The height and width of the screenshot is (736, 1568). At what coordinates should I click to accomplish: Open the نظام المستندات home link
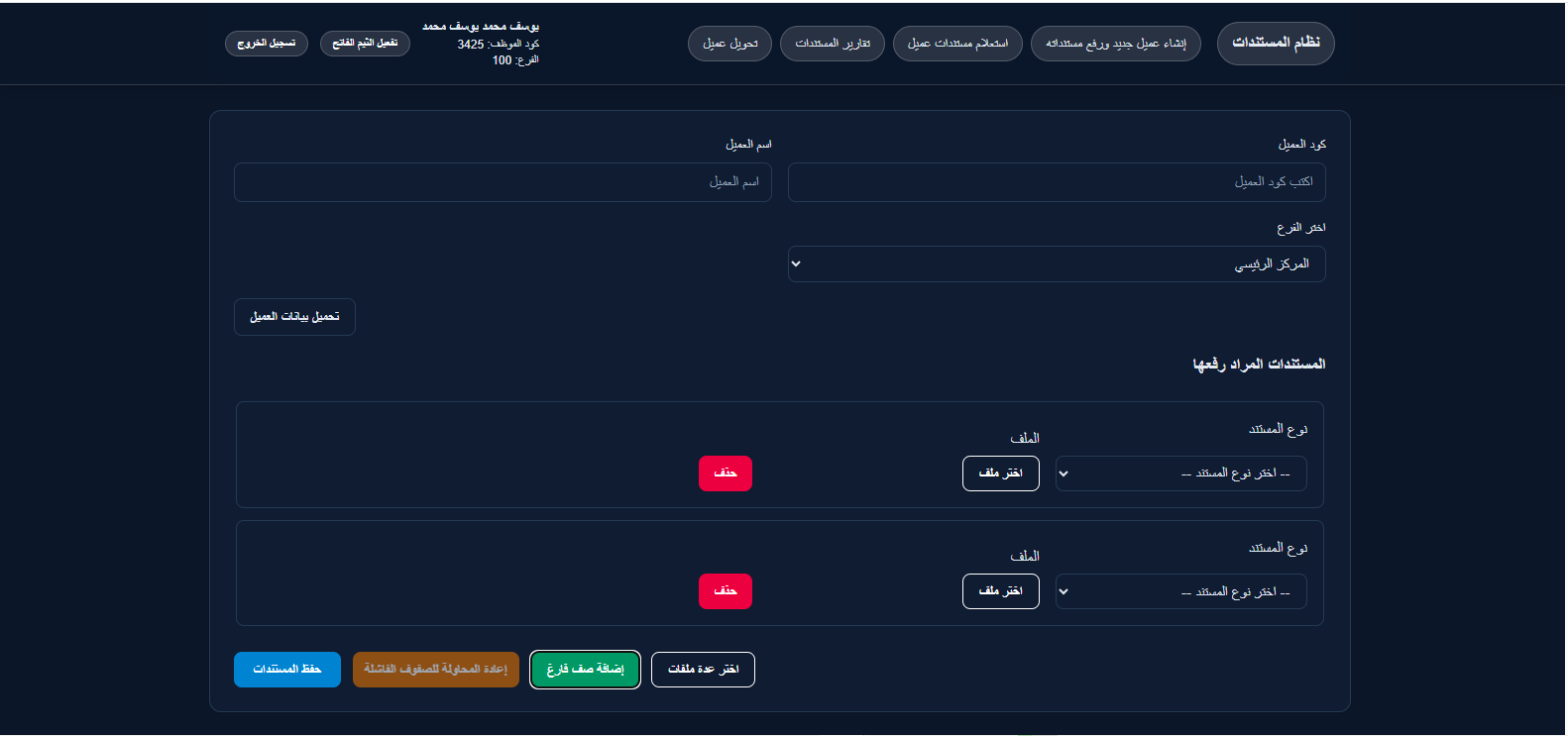click(x=1276, y=44)
